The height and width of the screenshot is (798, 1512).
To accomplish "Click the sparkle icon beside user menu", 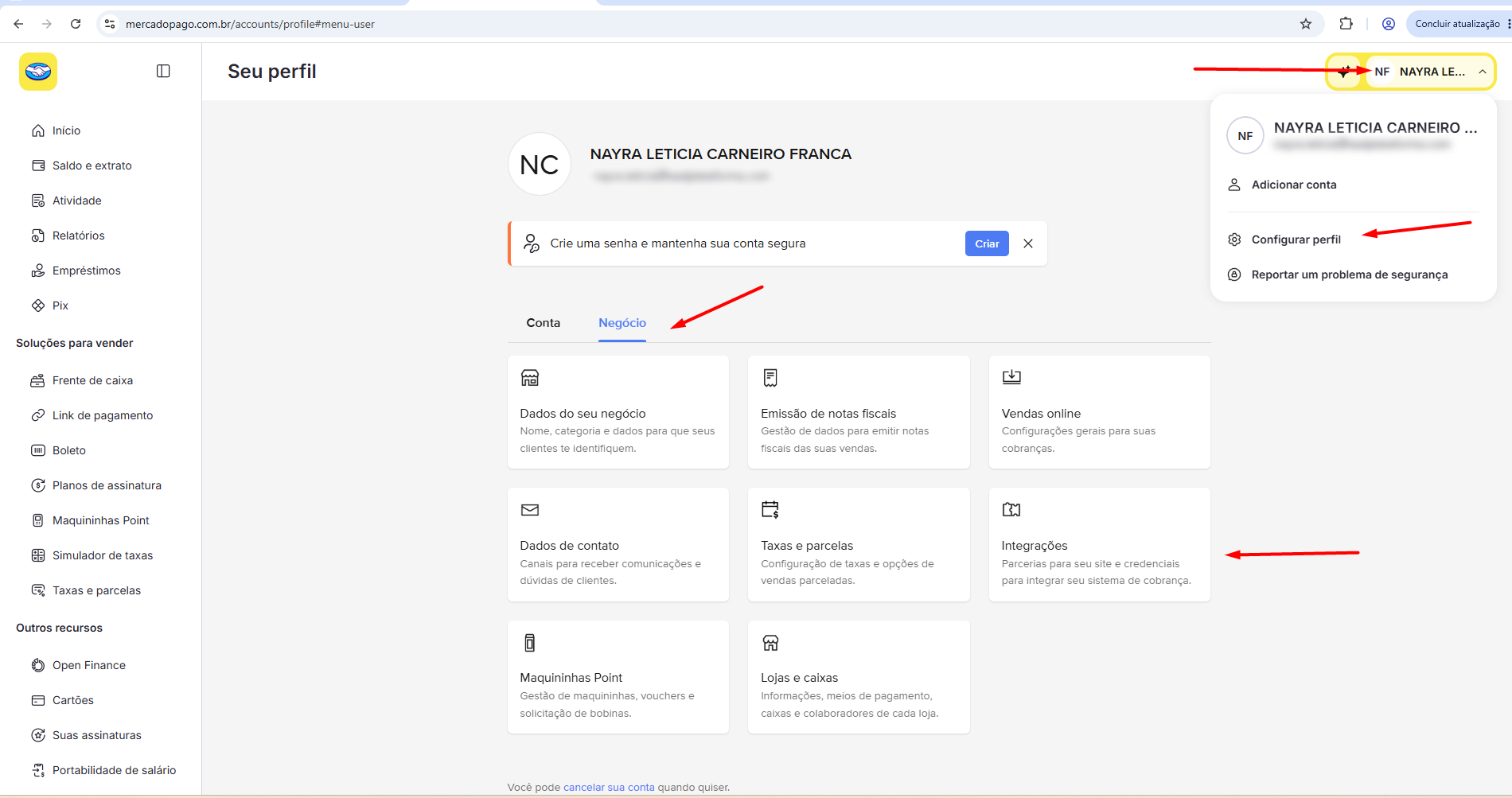I will click(x=1344, y=72).
